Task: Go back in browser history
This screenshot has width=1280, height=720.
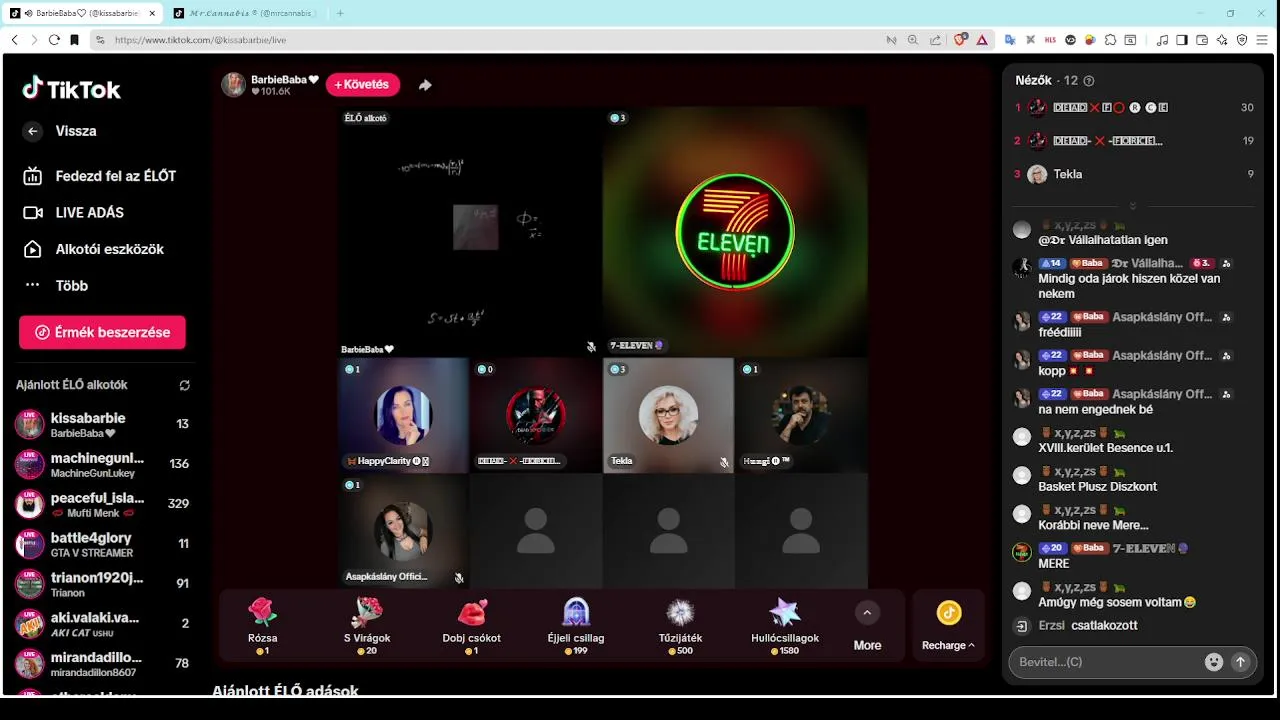Action: [x=14, y=40]
